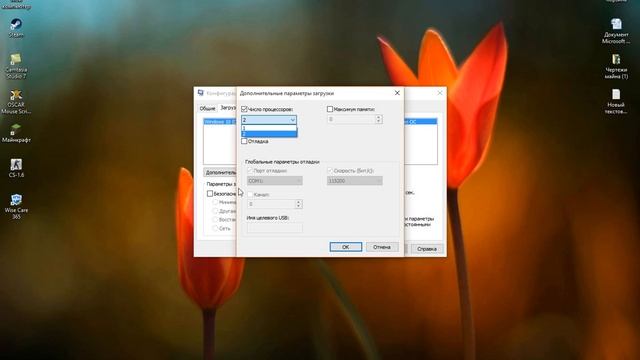The height and width of the screenshot is (360, 640).
Task: Switch to the Загрузка tab
Action: click(x=228, y=108)
